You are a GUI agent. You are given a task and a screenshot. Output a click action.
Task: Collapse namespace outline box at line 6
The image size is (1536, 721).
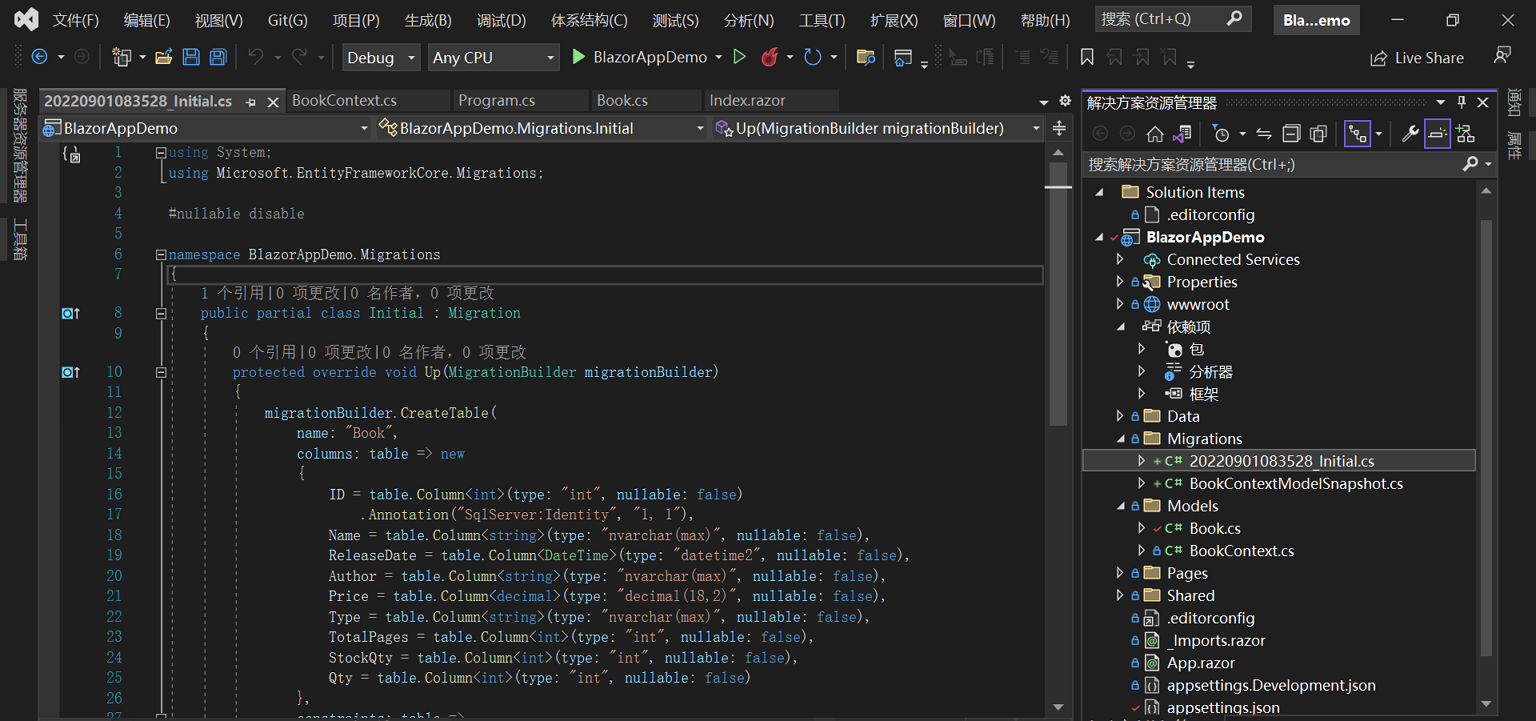click(161, 255)
